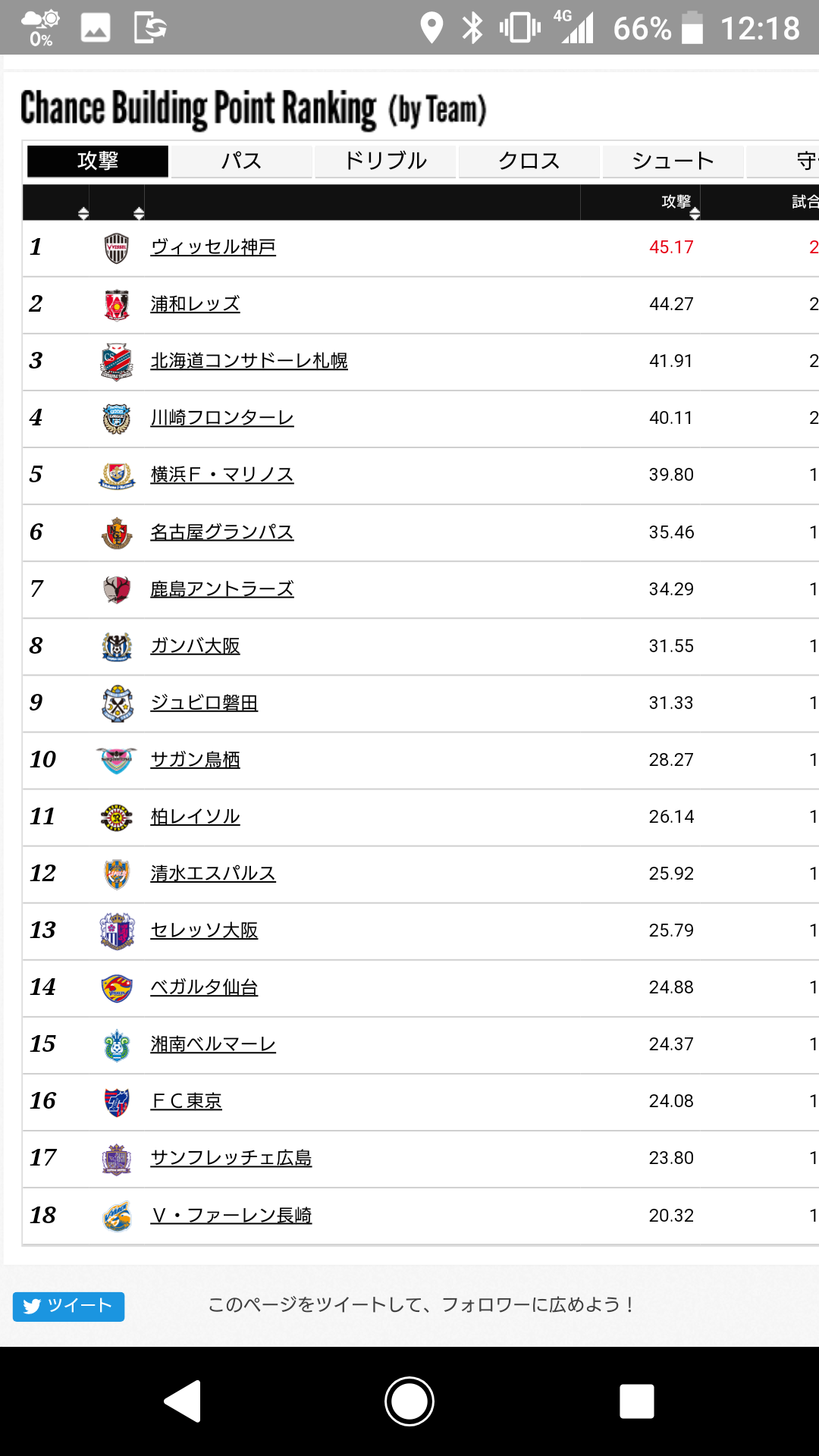Switch to the パス tab

coord(241,161)
